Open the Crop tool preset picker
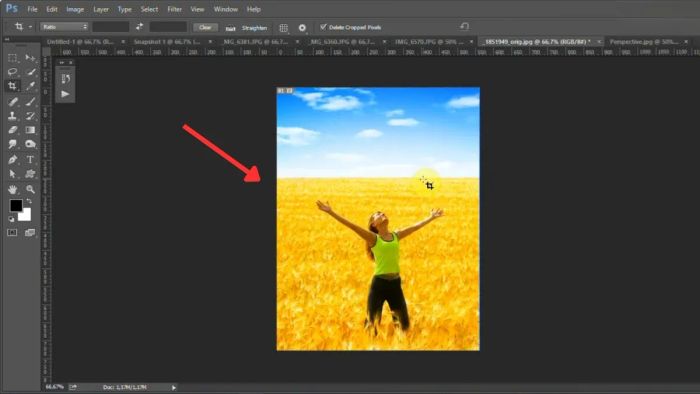700x394 pixels. [x=22, y=27]
